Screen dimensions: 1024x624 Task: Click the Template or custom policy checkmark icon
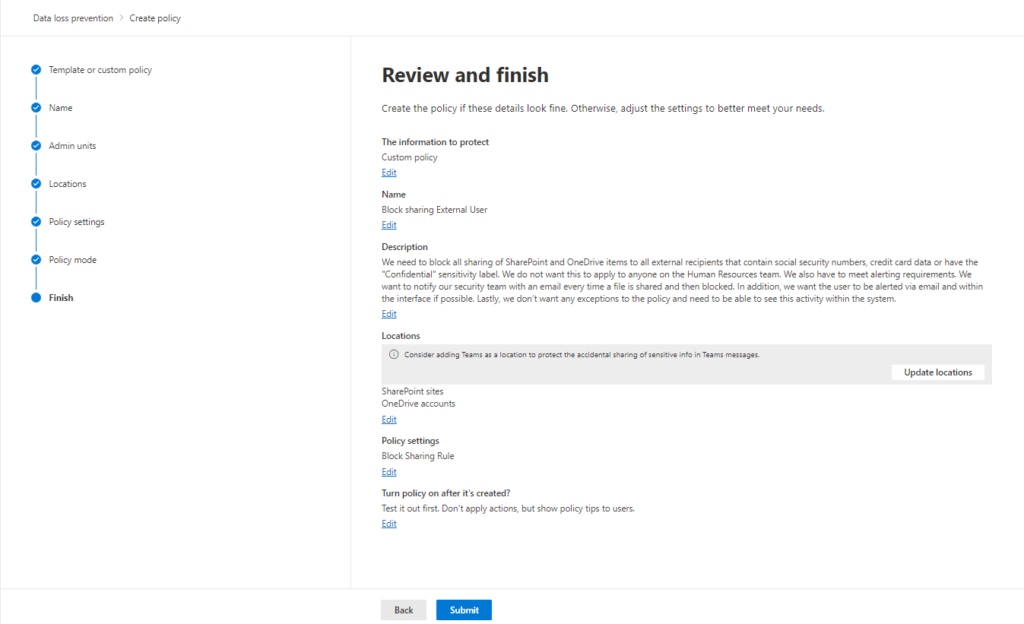(36, 70)
